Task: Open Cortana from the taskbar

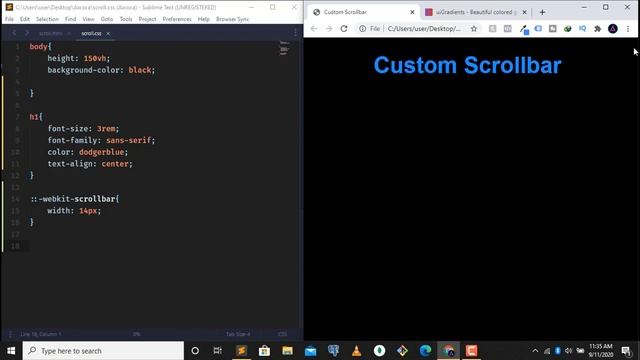Action: [x=195, y=351]
